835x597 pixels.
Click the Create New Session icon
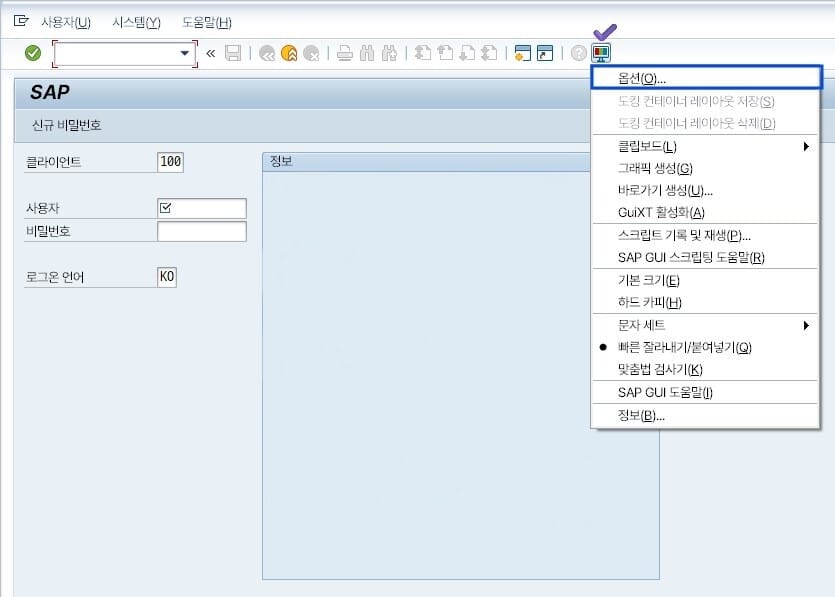point(522,54)
